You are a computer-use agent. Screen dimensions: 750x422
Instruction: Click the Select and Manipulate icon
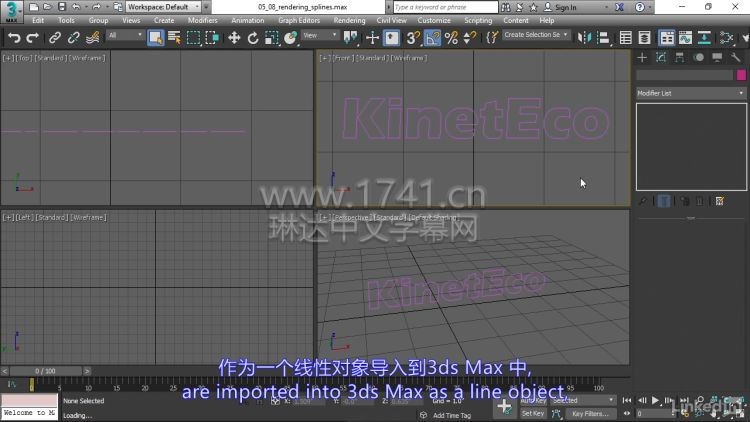click(x=372, y=37)
